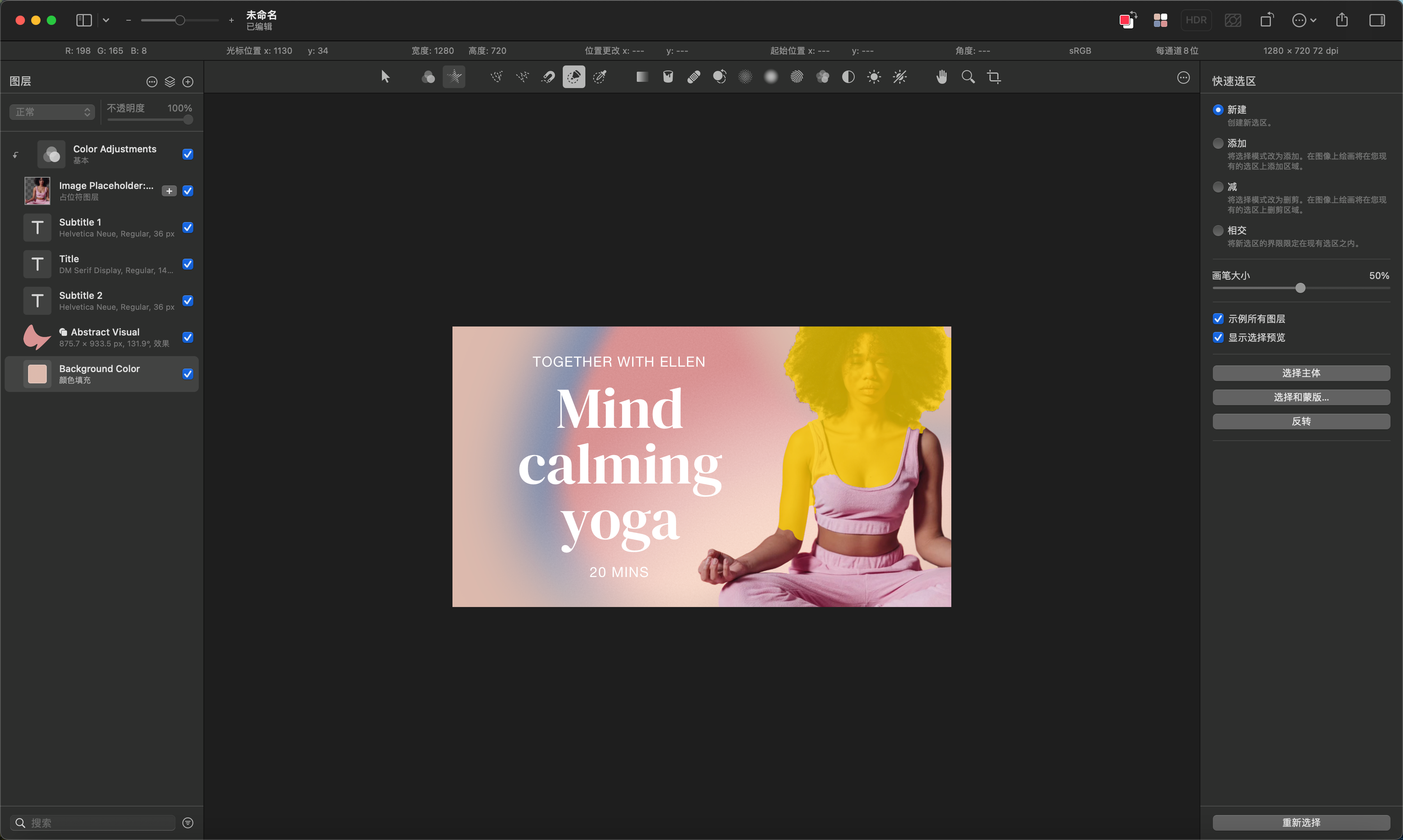Click the 选择和蒙版... button

point(1301,397)
